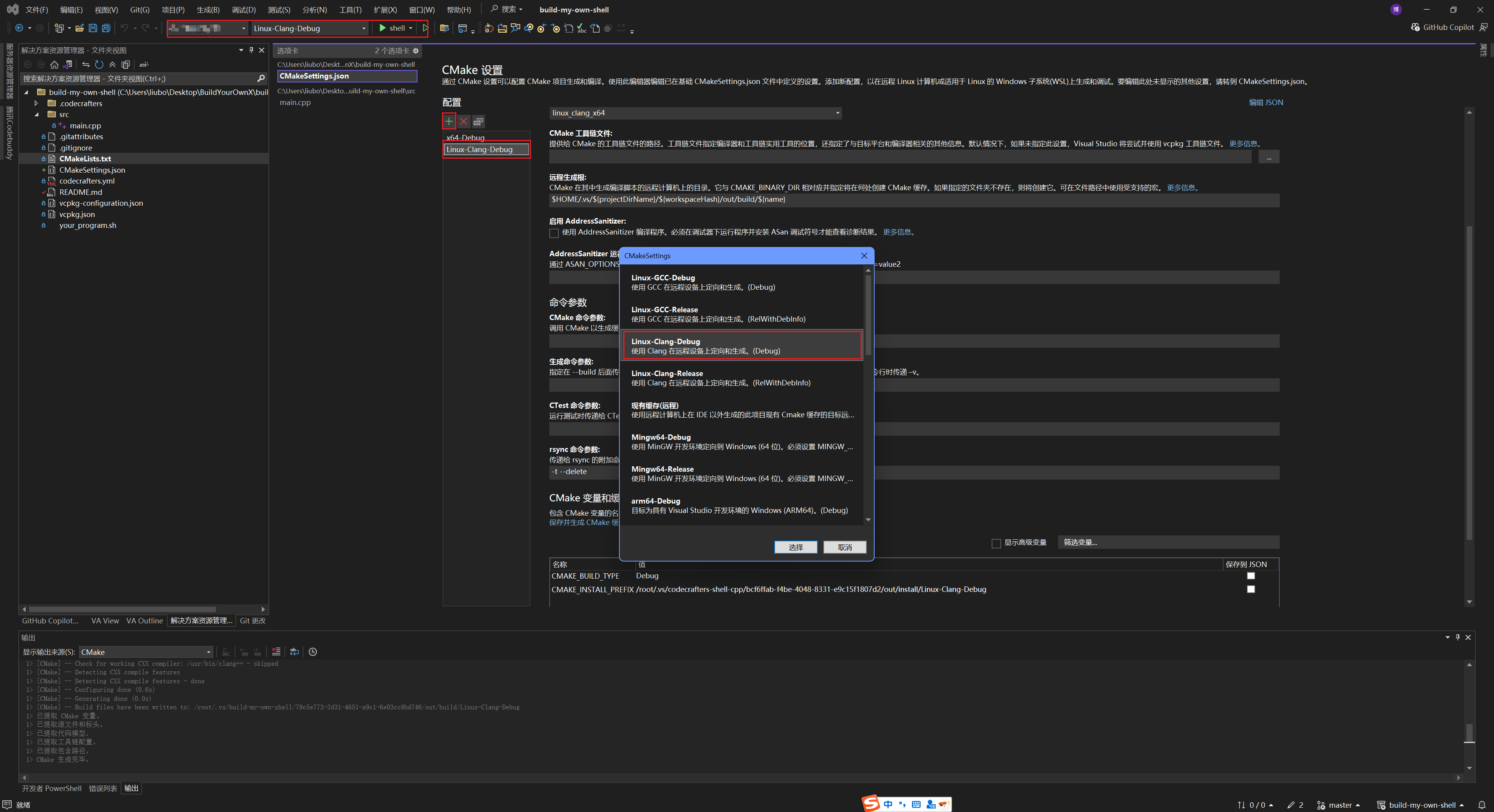Click the Save All toolbar icon
The height and width of the screenshot is (812, 1494).
tap(105, 28)
